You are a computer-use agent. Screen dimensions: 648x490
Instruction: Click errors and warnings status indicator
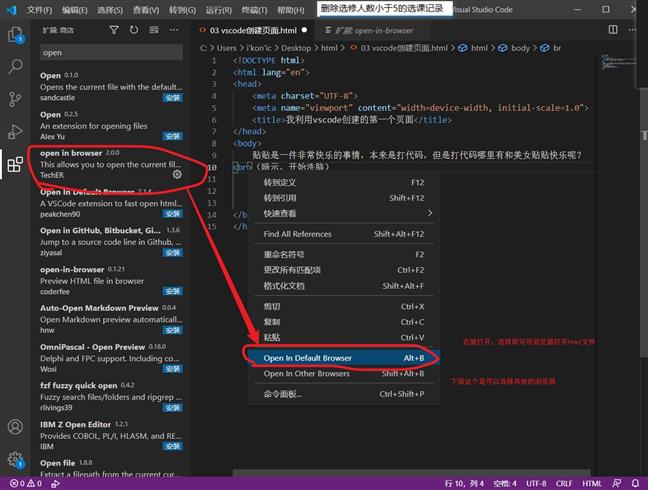click(x=26, y=483)
